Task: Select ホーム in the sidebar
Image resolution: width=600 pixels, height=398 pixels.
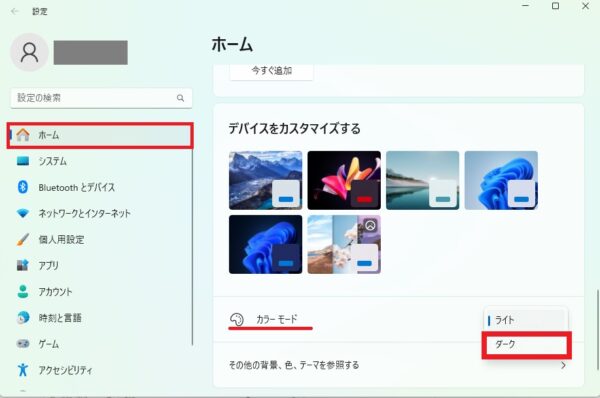Action: point(100,135)
